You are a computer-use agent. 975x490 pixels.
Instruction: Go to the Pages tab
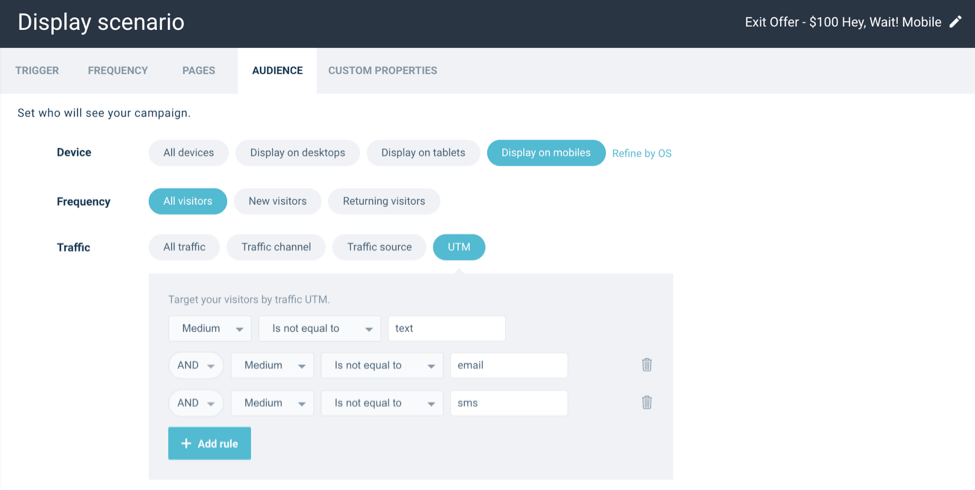(x=198, y=71)
